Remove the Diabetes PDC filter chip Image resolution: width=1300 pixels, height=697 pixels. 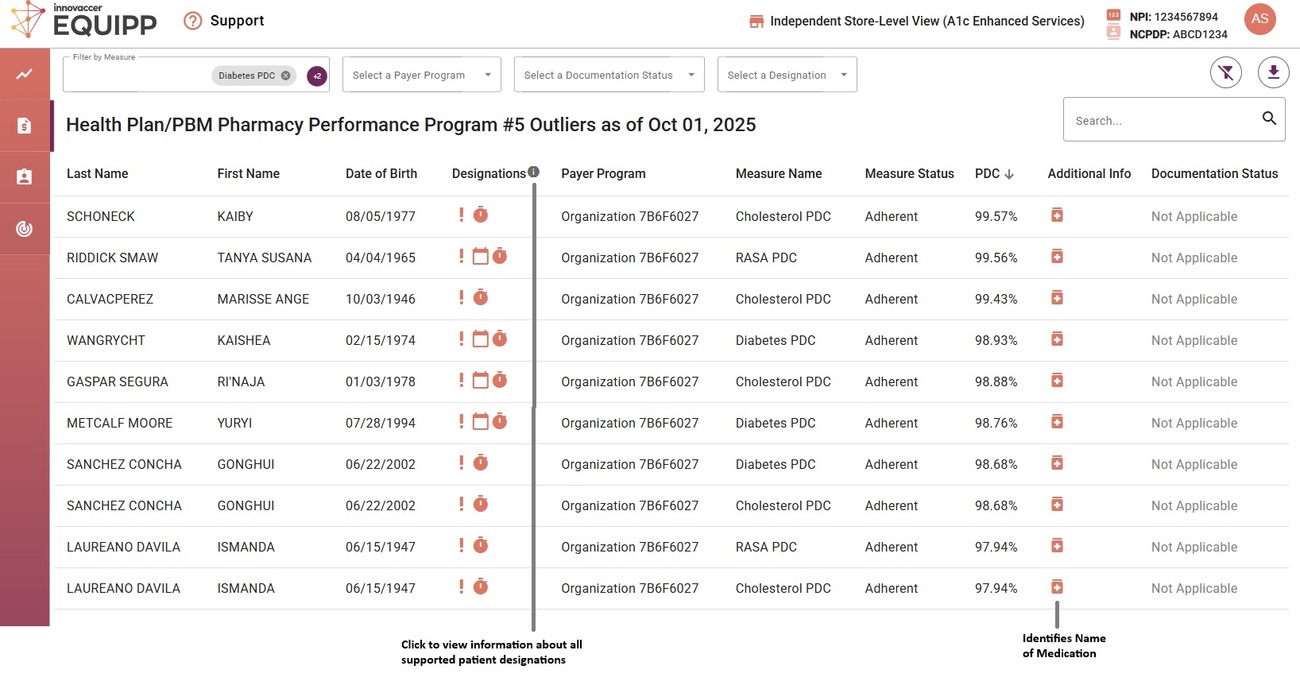pyautogui.click(x=285, y=75)
